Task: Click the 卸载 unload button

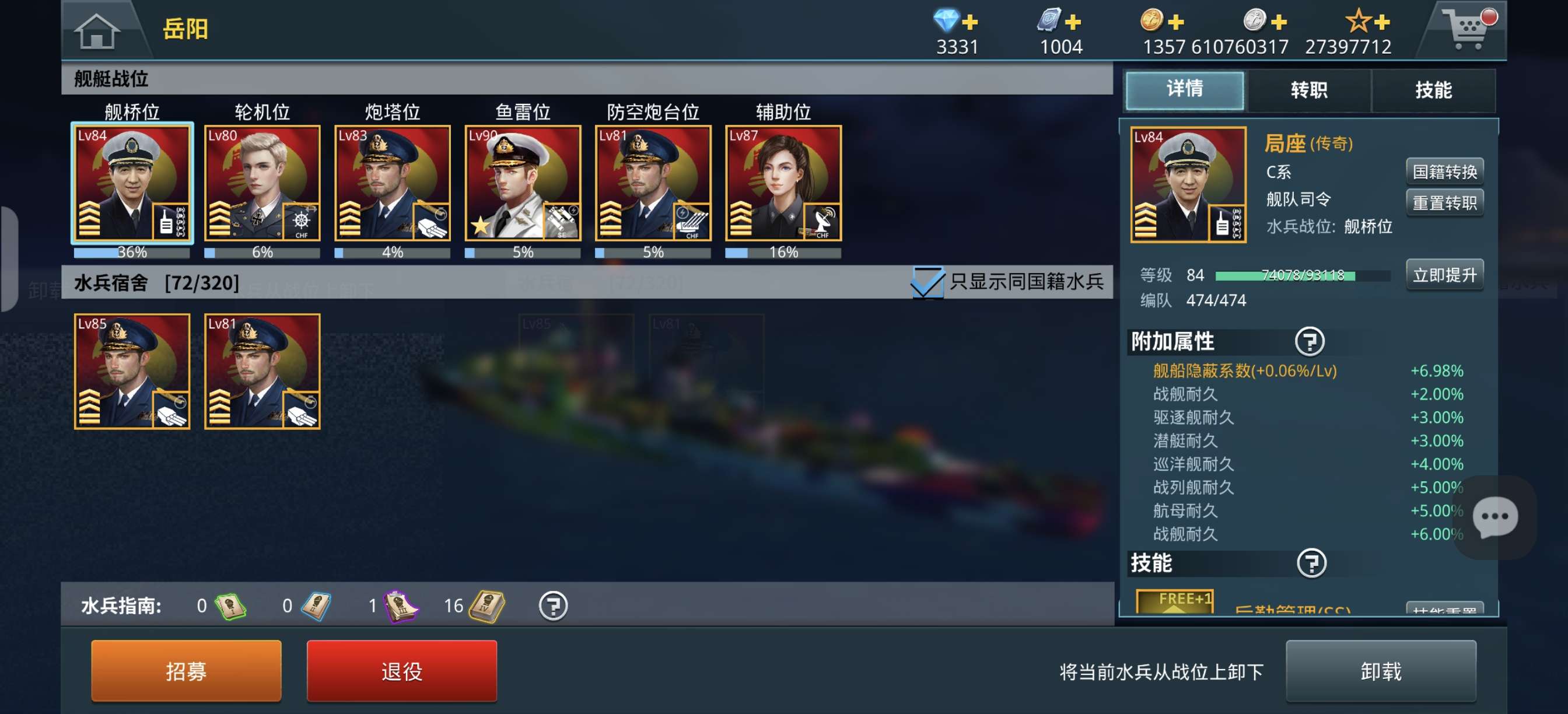Action: [1381, 671]
